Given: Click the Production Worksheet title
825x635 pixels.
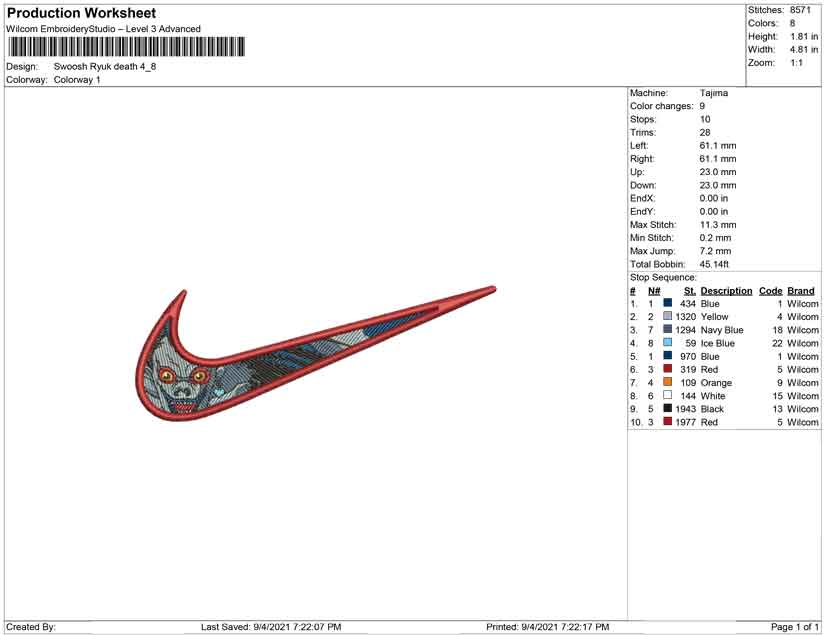Looking at the screenshot, I should tap(82, 13).
